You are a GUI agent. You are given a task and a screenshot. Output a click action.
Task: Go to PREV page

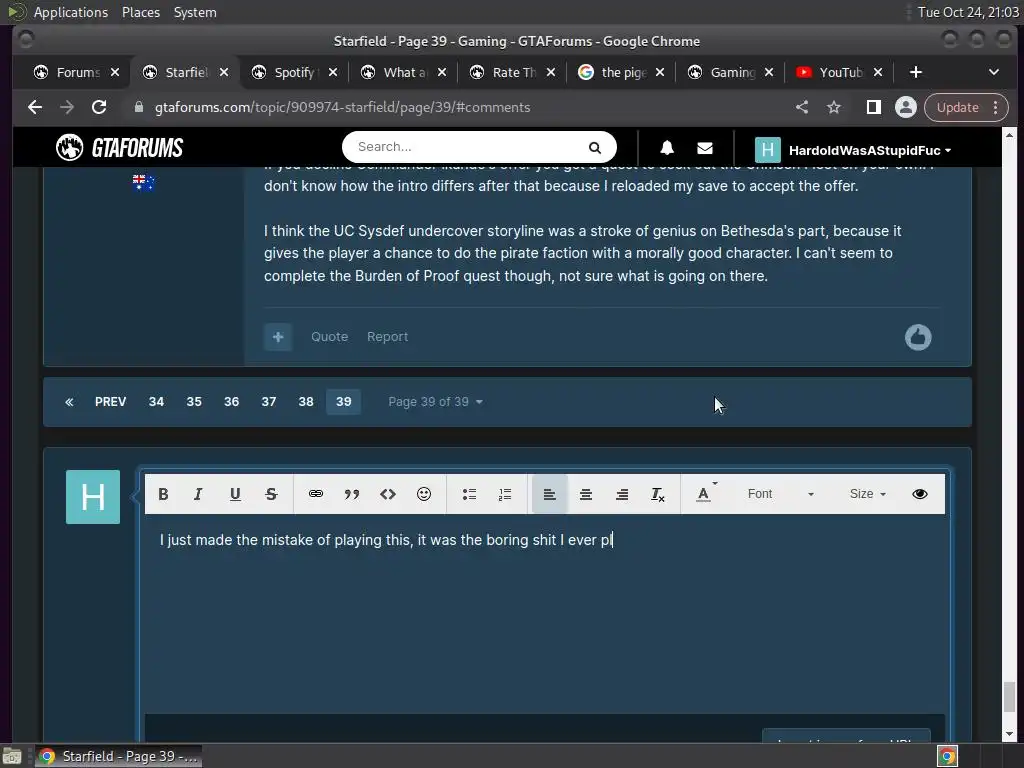(110, 402)
